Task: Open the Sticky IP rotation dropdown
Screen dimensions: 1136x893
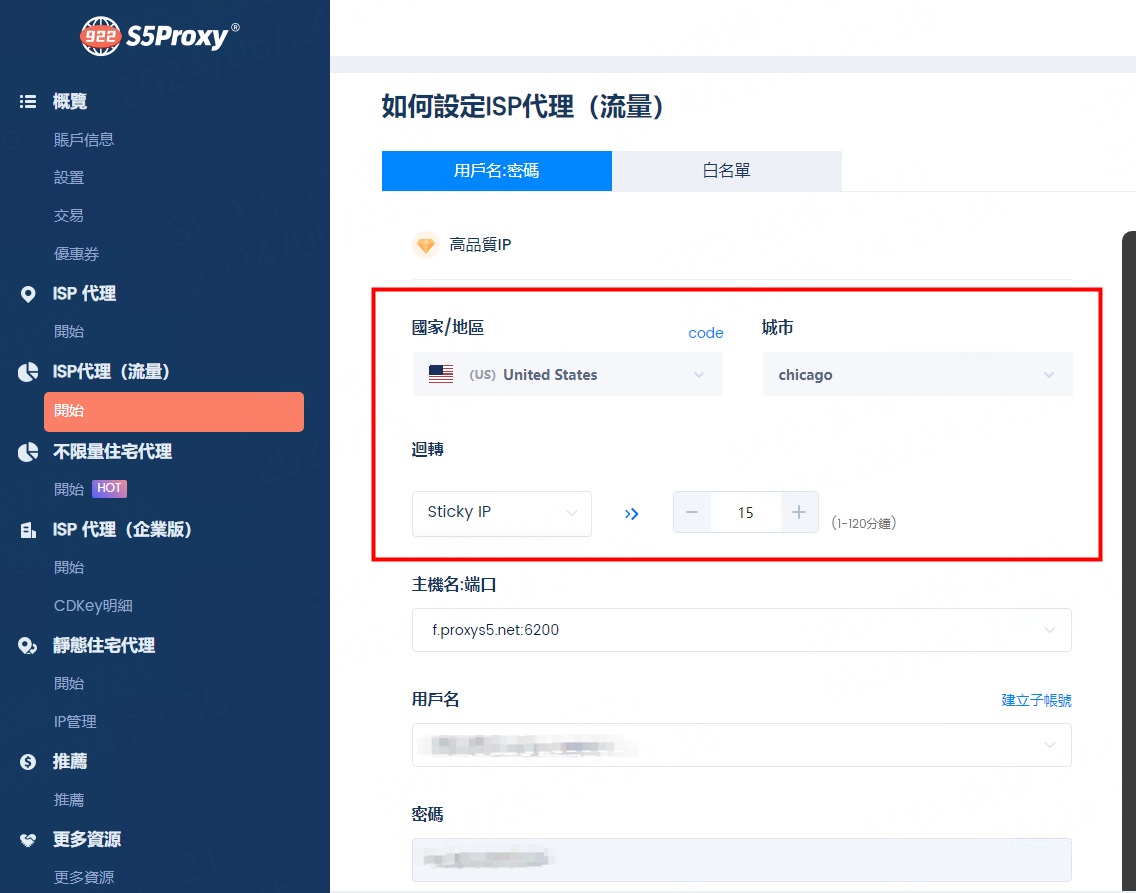Action: click(x=501, y=513)
